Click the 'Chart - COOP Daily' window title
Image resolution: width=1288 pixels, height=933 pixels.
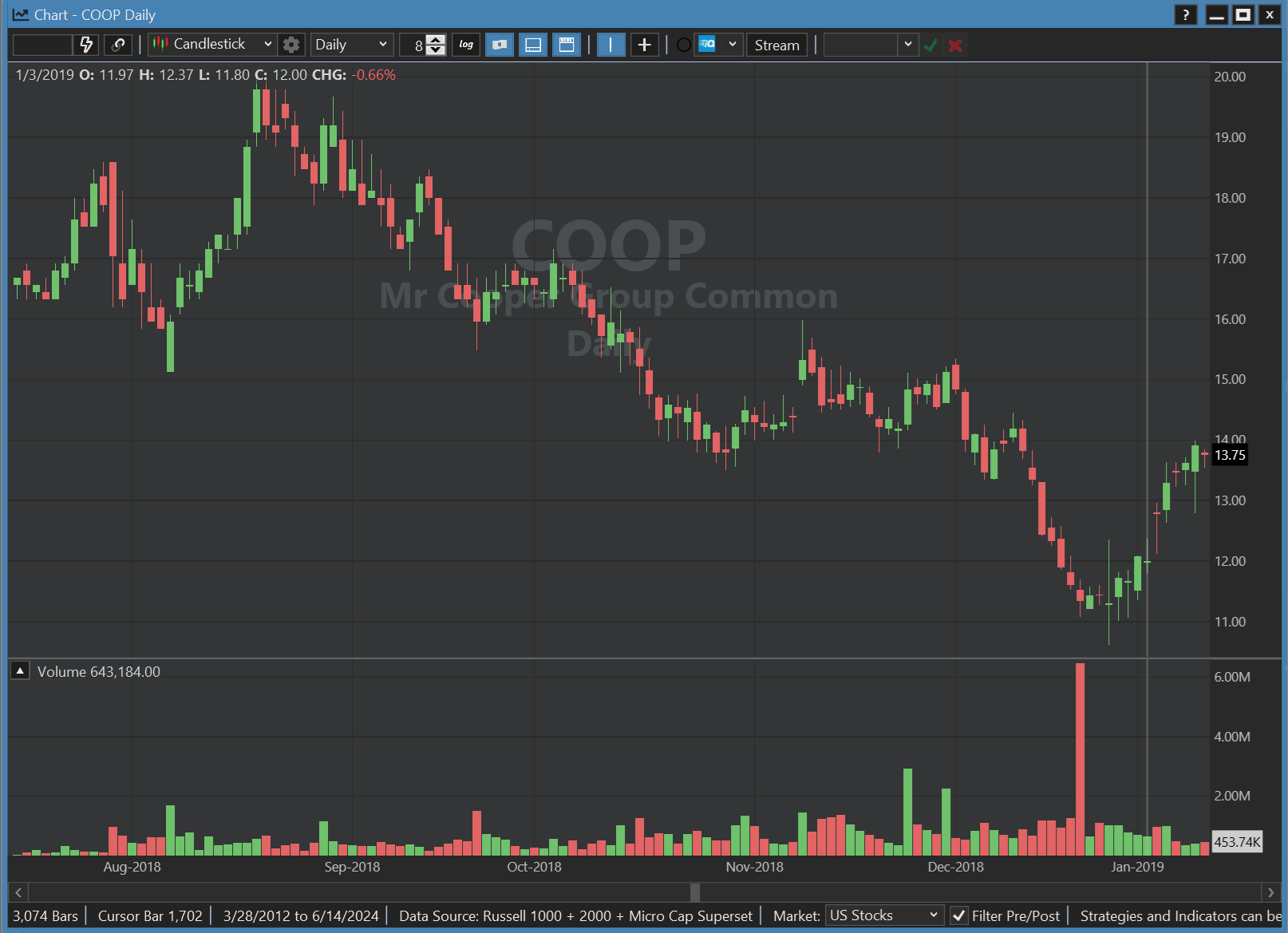coord(95,15)
